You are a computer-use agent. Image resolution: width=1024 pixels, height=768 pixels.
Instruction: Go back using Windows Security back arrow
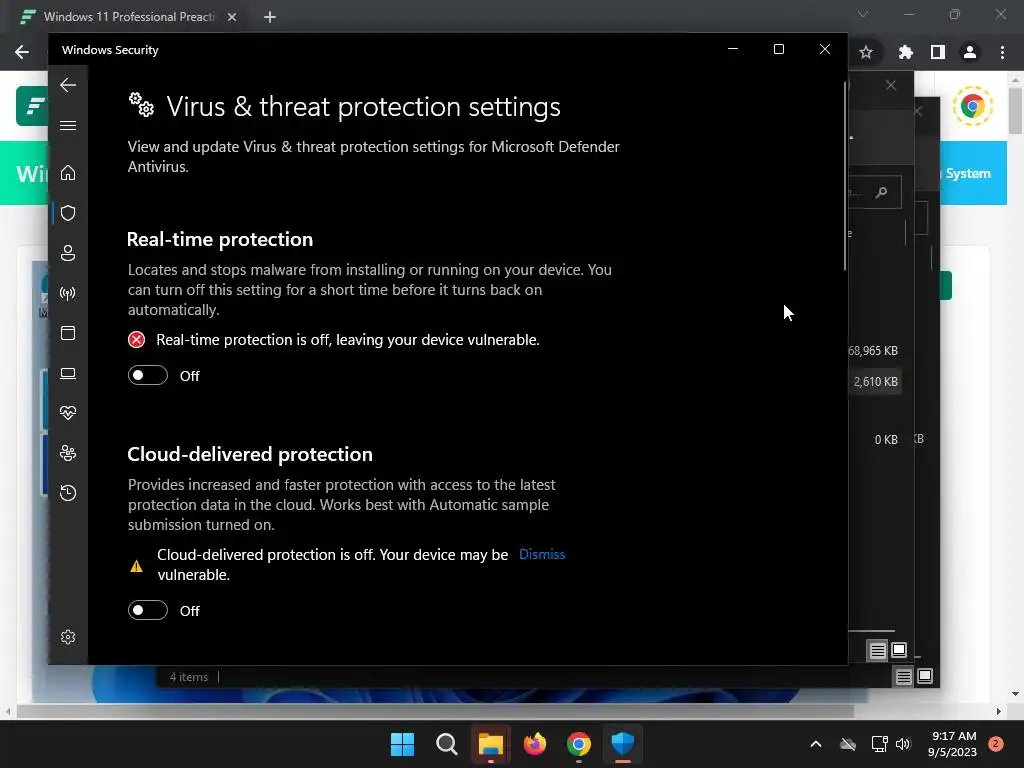click(x=68, y=85)
